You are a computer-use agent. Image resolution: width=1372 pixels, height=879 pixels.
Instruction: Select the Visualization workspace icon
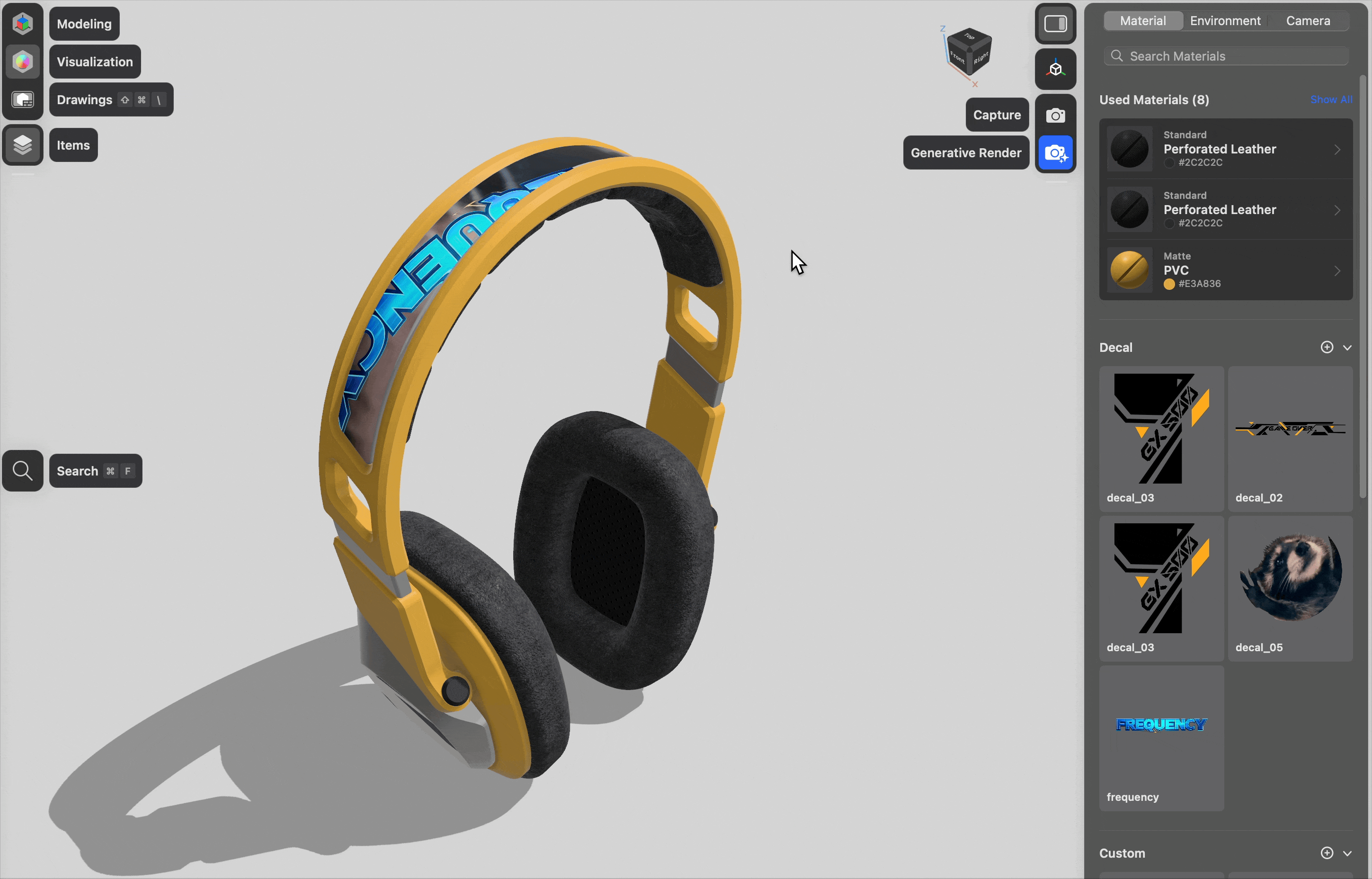[x=23, y=62]
